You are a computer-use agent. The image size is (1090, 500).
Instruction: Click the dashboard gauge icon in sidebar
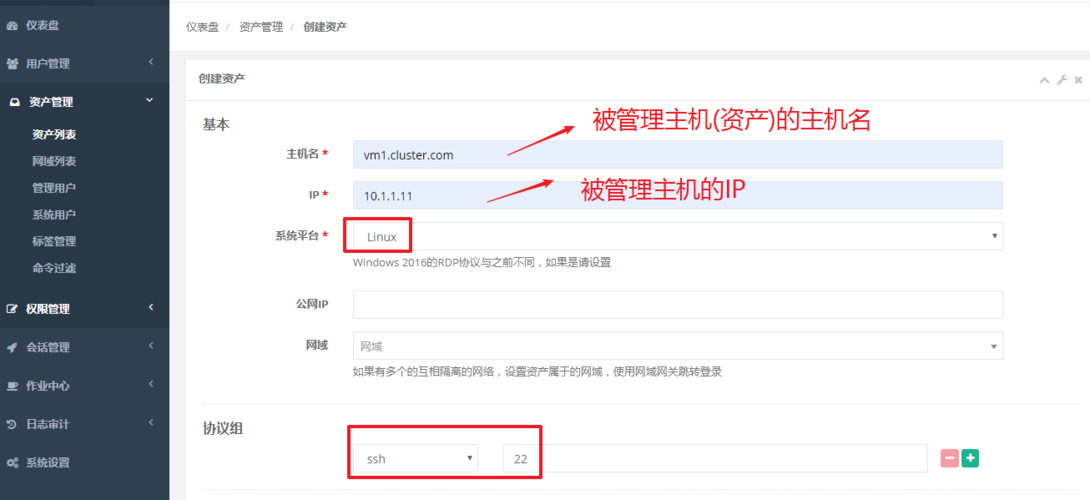pos(12,26)
